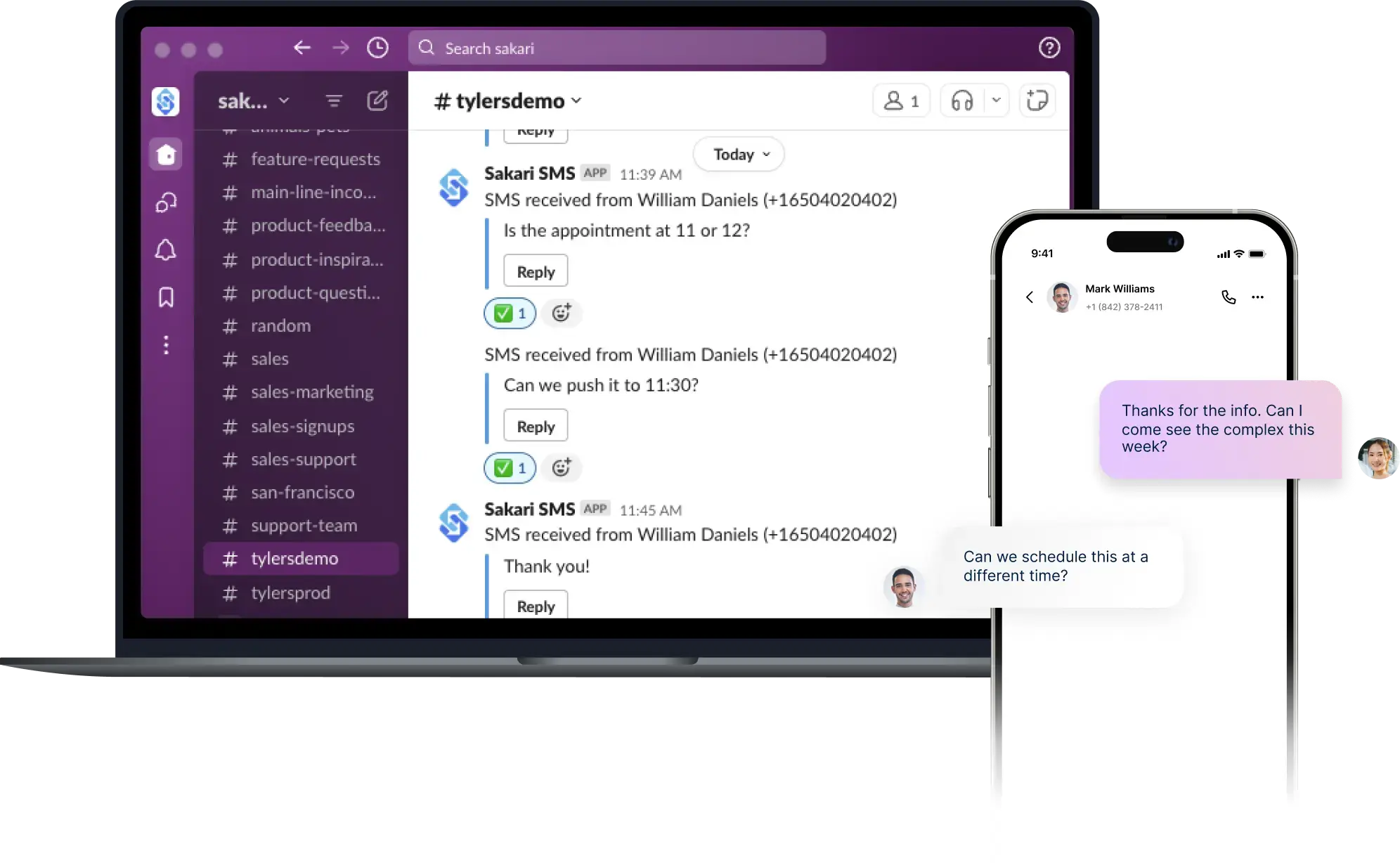Click the add reaction emoji icon

(x=560, y=313)
